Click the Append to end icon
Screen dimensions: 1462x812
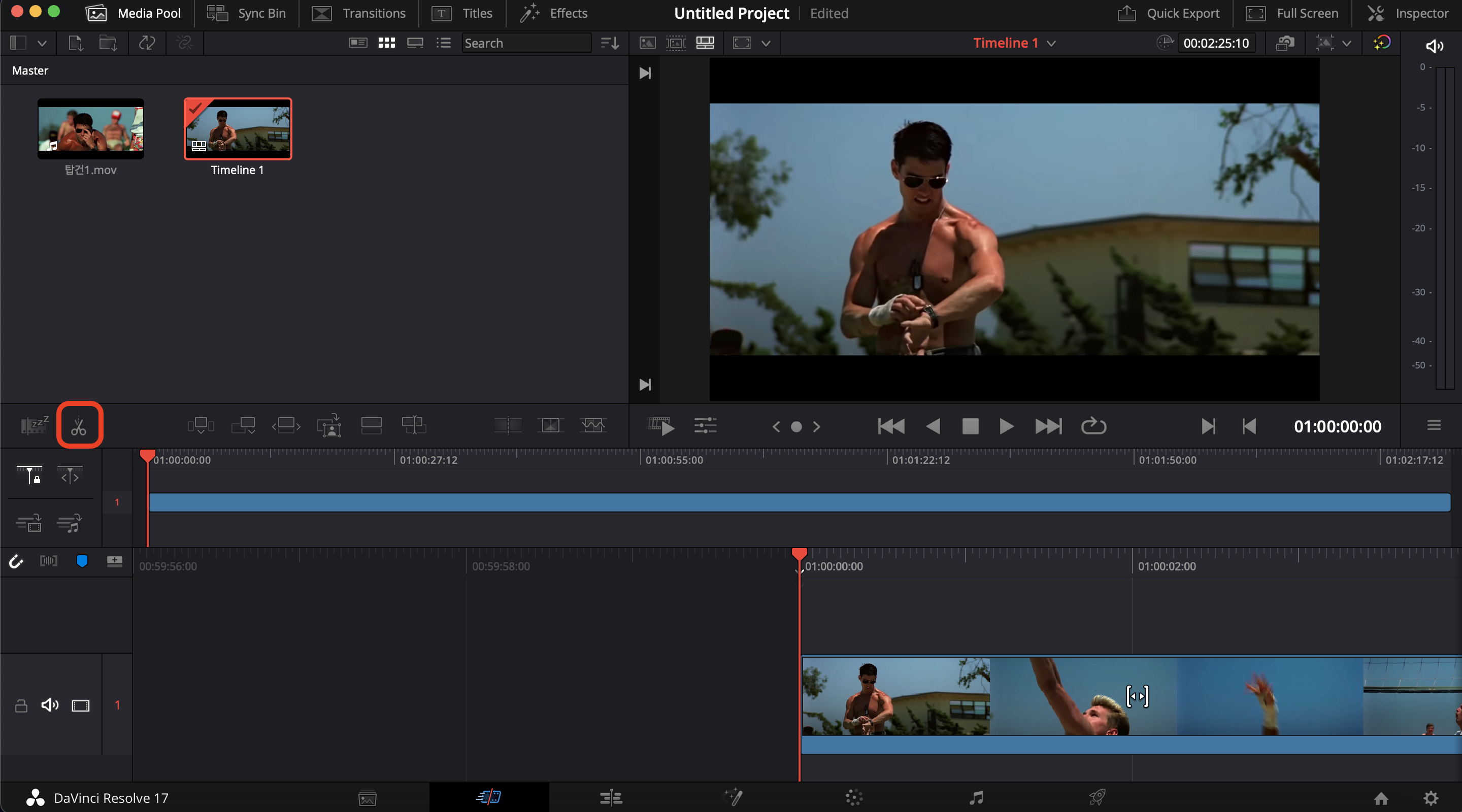pyautogui.click(x=244, y=425)
